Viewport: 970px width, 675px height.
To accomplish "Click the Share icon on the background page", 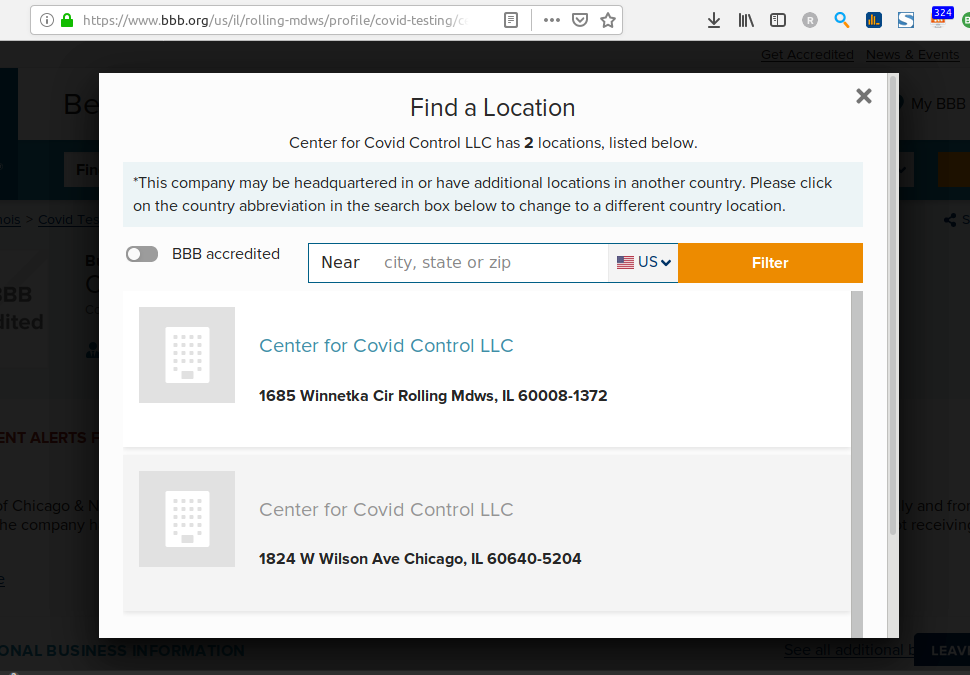I will pyautogui.click(x=950, y=220).
